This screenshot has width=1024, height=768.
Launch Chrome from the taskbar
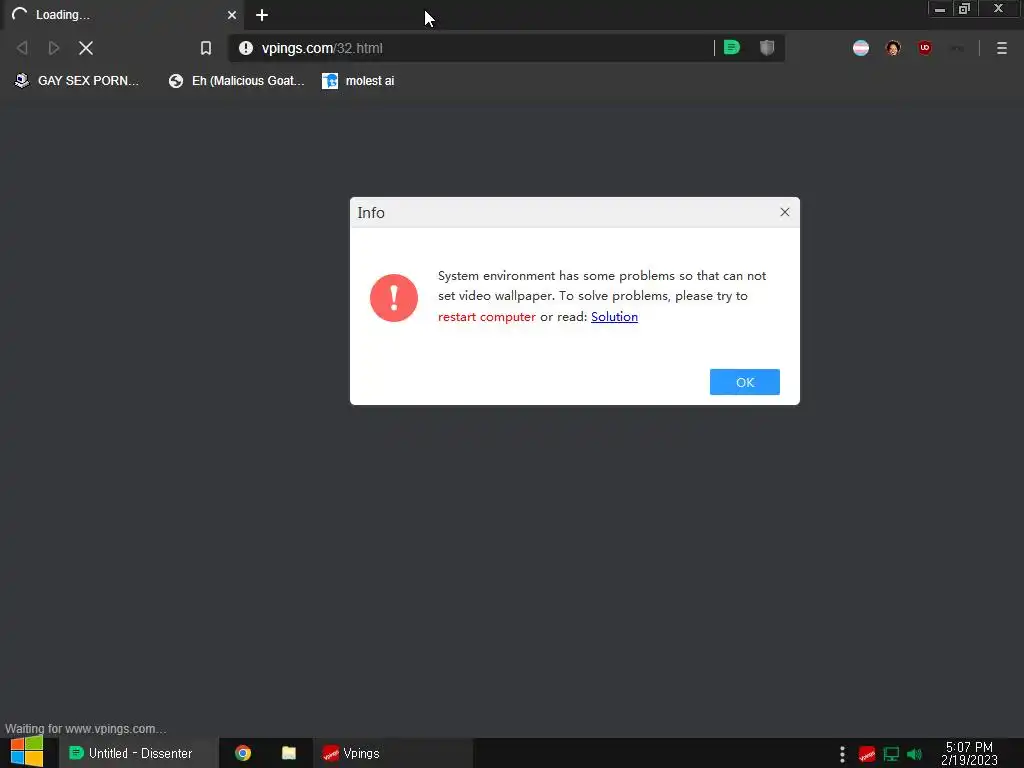tap(243, 753)
